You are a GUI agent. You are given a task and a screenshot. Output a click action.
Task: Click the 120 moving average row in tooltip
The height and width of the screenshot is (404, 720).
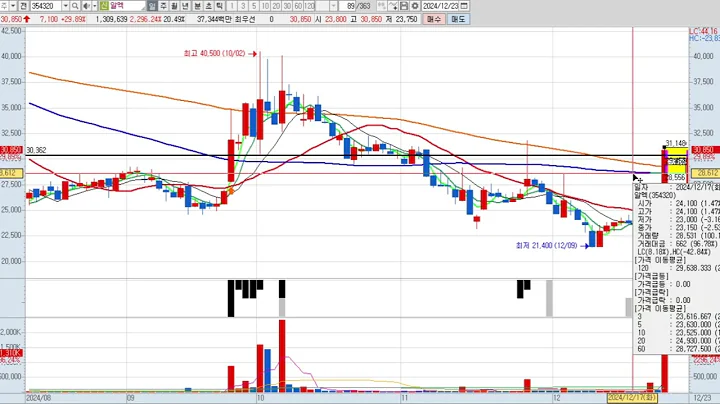click(x=677, y=268)
